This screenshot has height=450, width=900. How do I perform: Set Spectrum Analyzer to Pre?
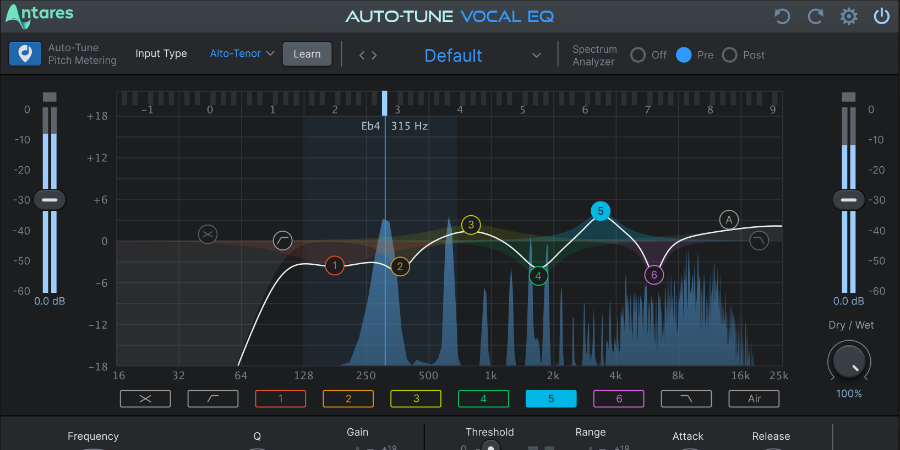click(x=684, y=55)
